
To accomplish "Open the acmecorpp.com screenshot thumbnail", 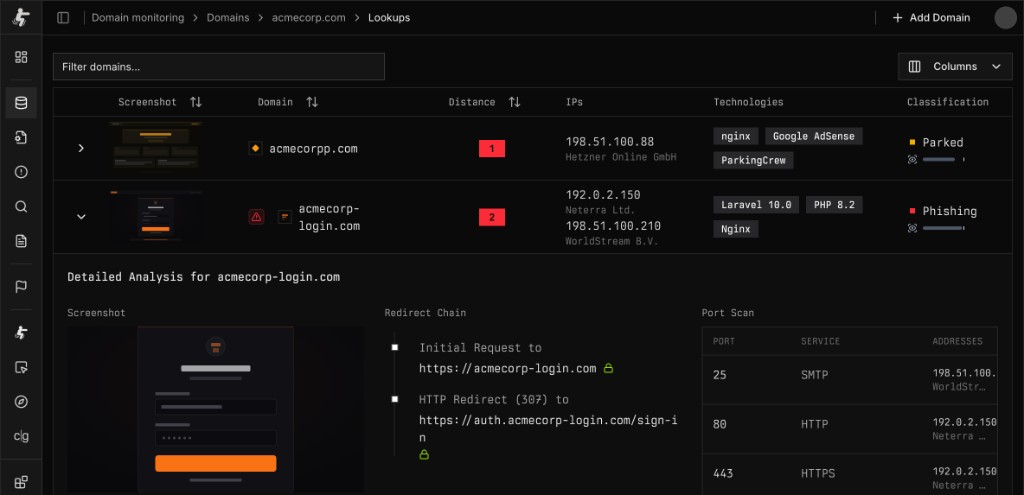I will (x=155, y=146).
